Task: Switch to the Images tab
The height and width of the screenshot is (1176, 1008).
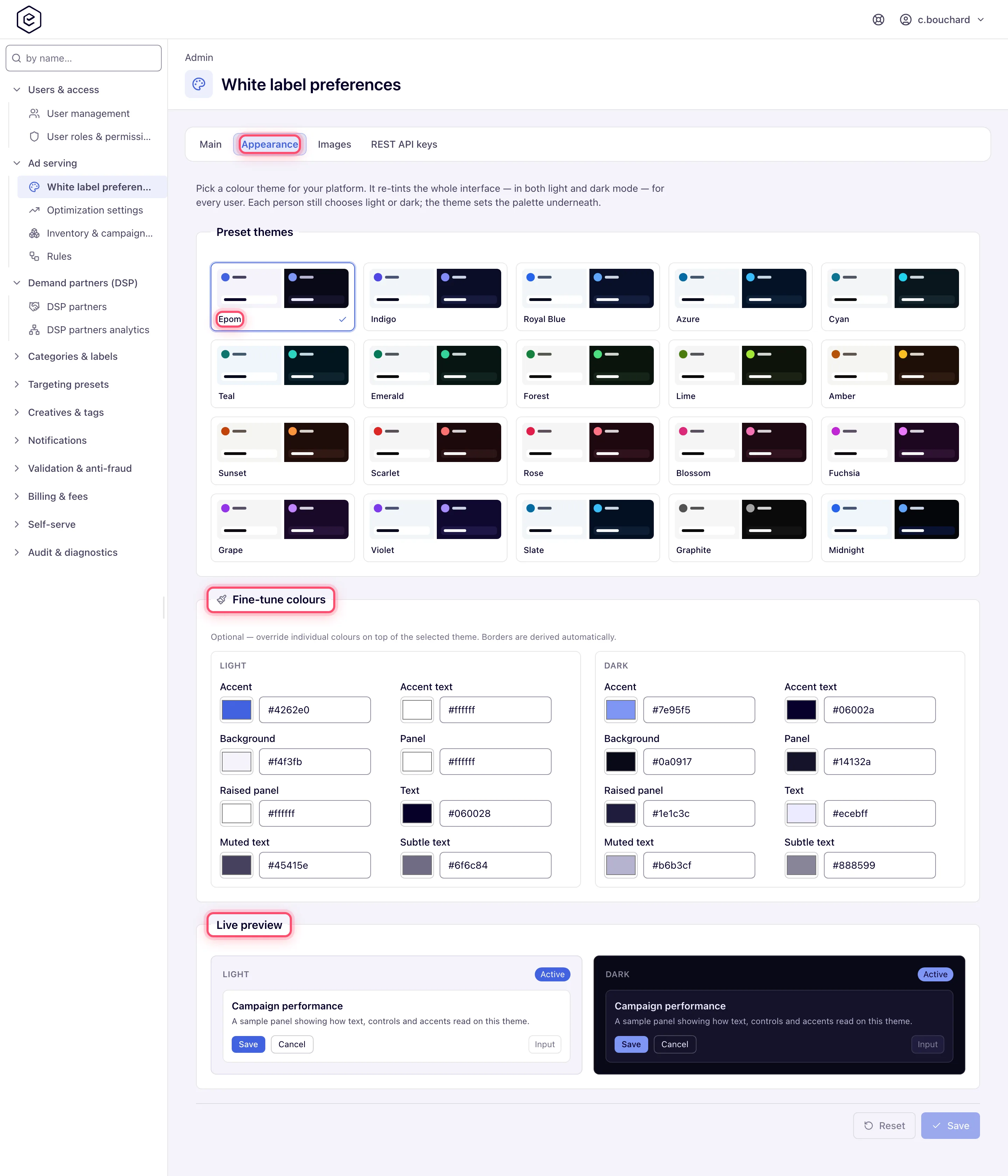Action: pos(334,144)
